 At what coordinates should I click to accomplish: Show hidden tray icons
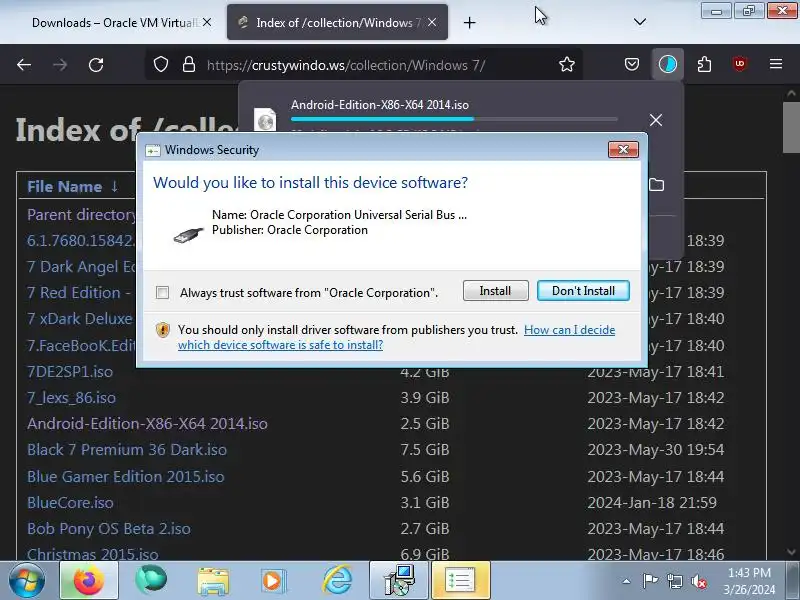point(626,581)
